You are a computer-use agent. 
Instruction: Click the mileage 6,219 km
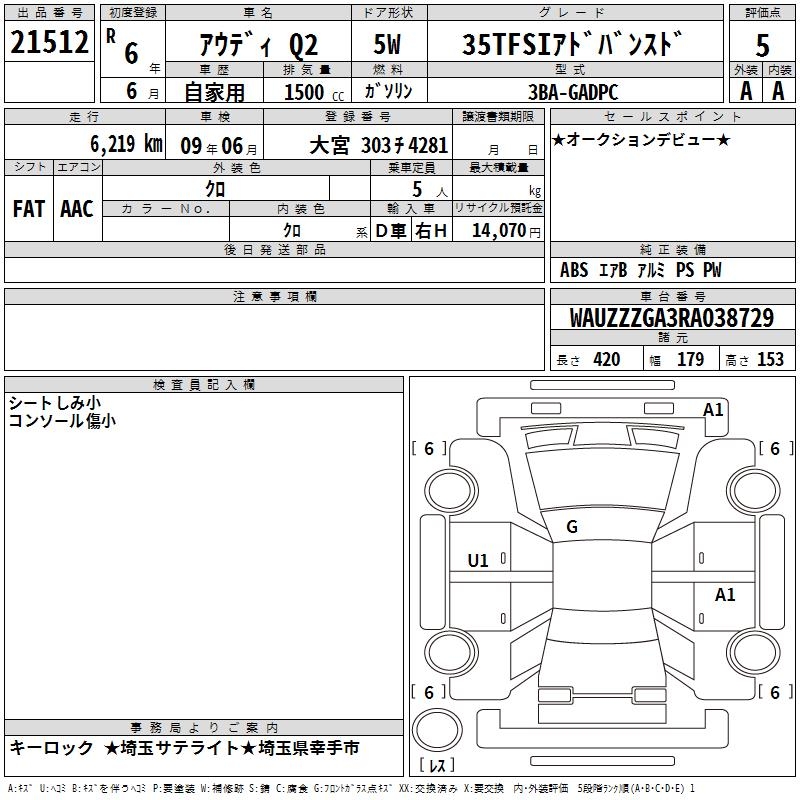click(x=127, y=144)
